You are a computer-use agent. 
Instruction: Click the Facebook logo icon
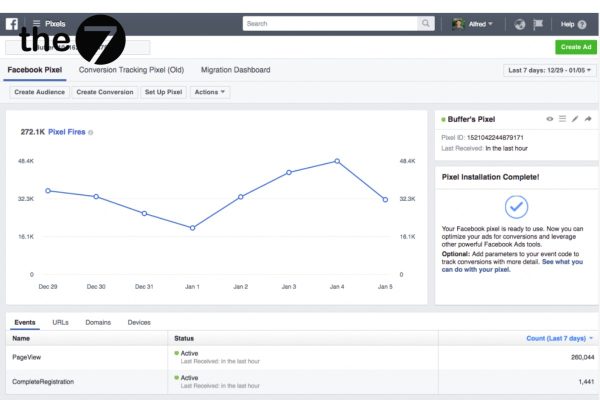[x=11, y=22]
